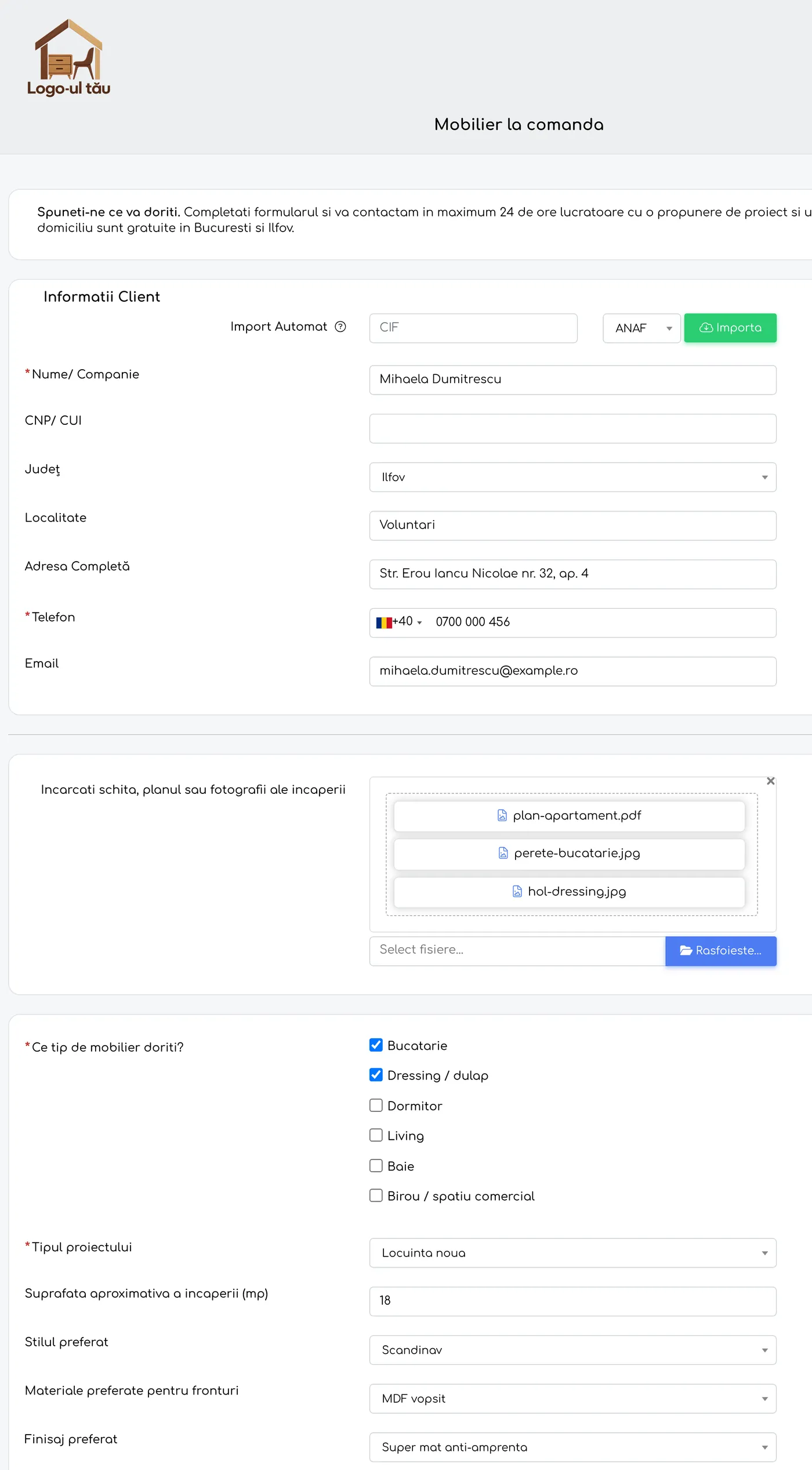Screen dimensions: 812x1470
Task: Click the furniture house logo
Action: pyautogui.click(x=68, y=57)
